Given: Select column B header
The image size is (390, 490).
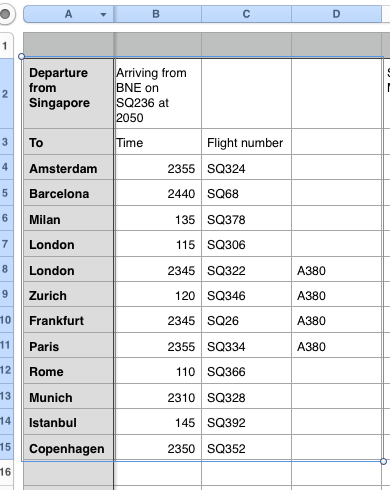Looking at the screenshot, I should [157, 14].
